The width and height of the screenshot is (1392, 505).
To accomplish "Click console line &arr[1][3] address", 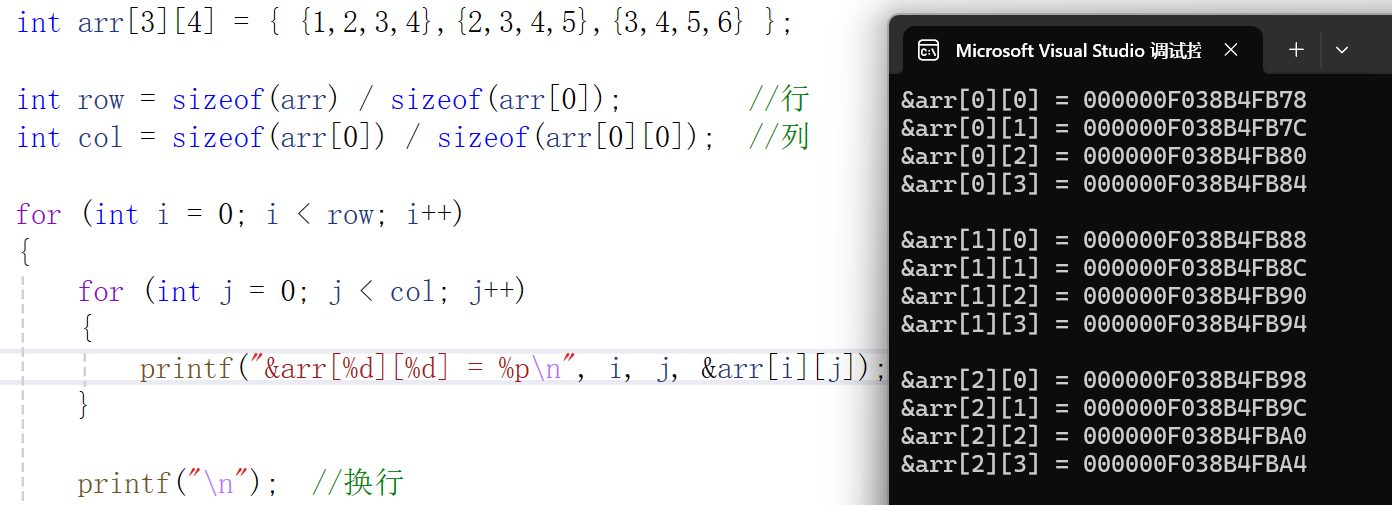I will [1104, 324].
